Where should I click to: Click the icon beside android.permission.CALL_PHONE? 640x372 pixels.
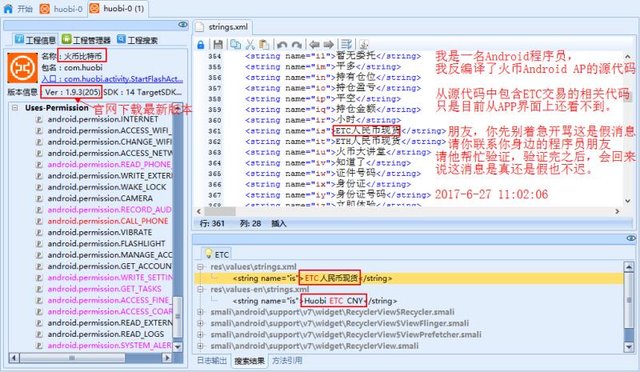click(39, 221)
